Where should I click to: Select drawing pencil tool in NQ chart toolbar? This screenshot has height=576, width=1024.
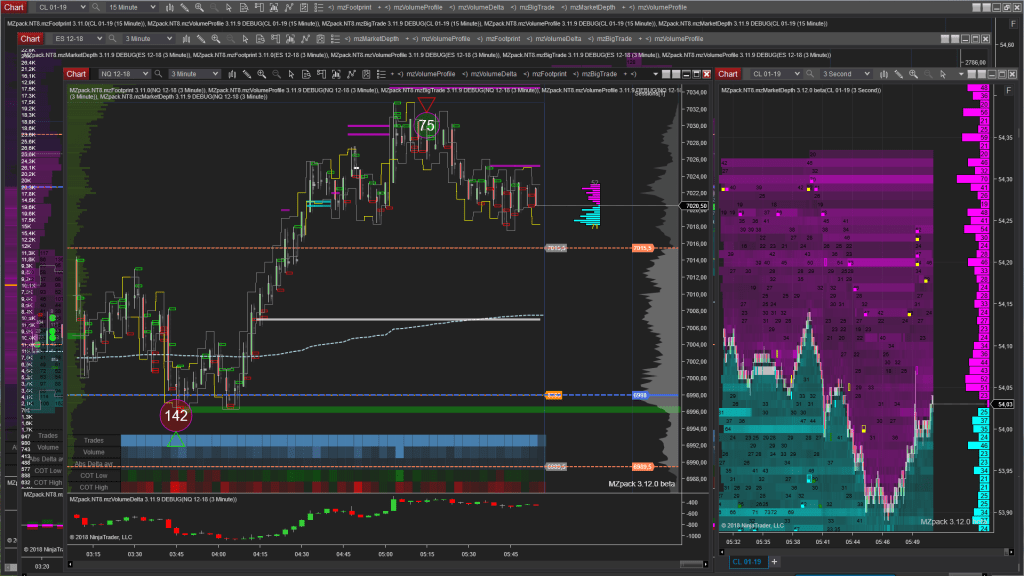(x=247, y=74)
